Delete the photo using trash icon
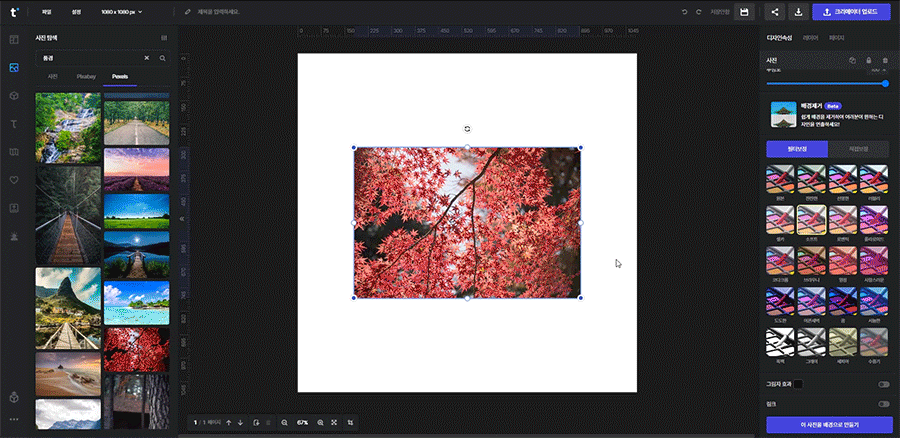Viewport: 900px width, 438px height. point(884,60)
